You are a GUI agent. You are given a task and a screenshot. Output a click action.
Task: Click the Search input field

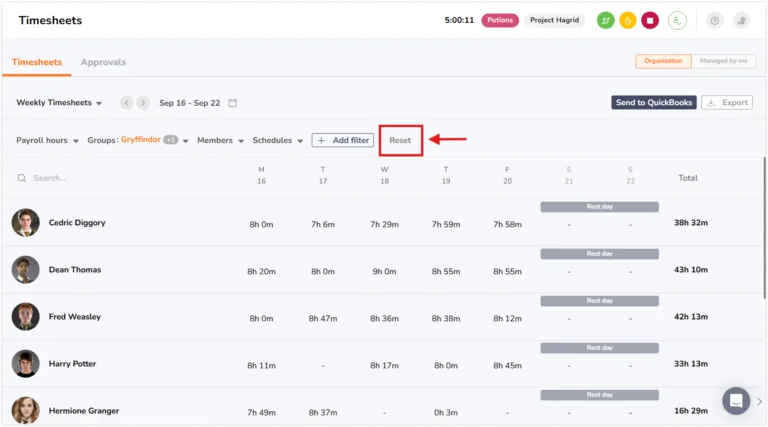(49, 178)
